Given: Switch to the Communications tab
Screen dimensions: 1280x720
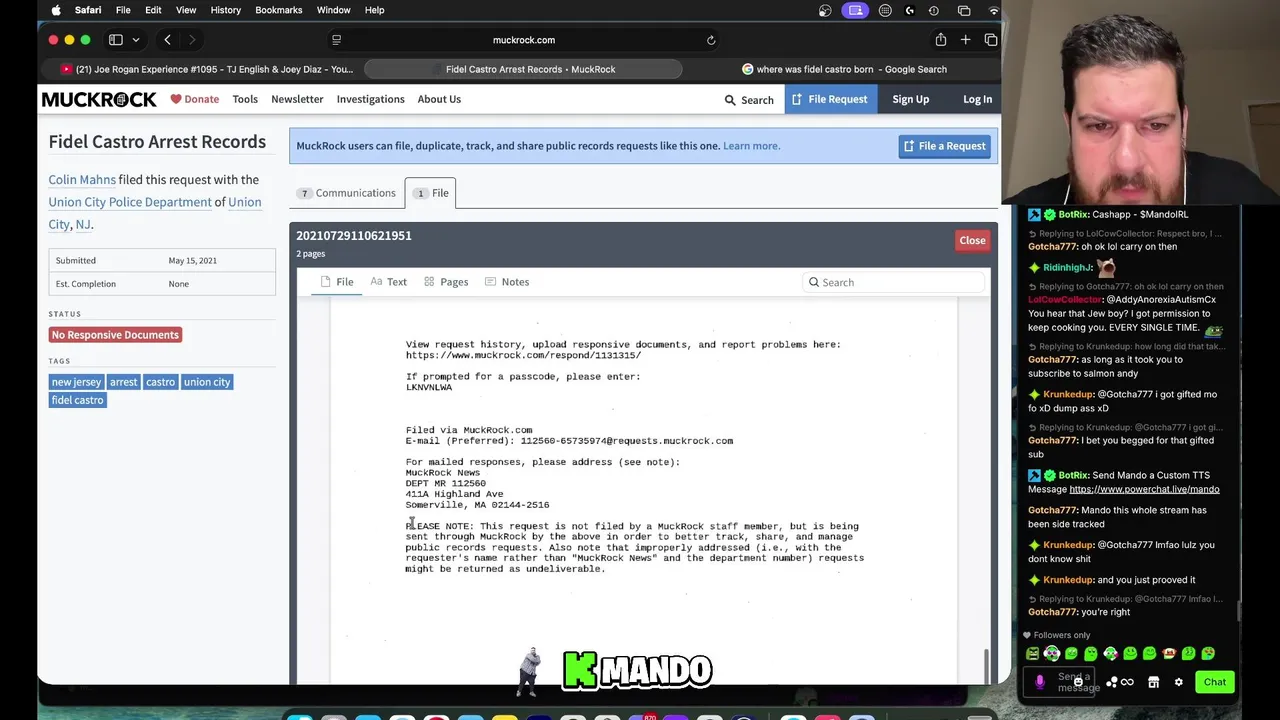Looking at the screenshot, I should (348, 193).
